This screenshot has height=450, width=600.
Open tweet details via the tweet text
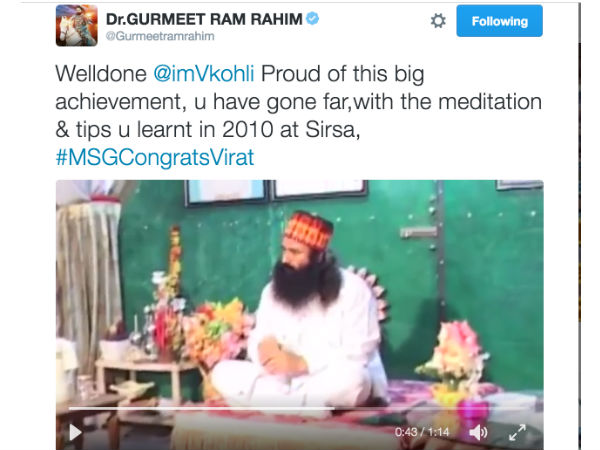coord(298,101)
